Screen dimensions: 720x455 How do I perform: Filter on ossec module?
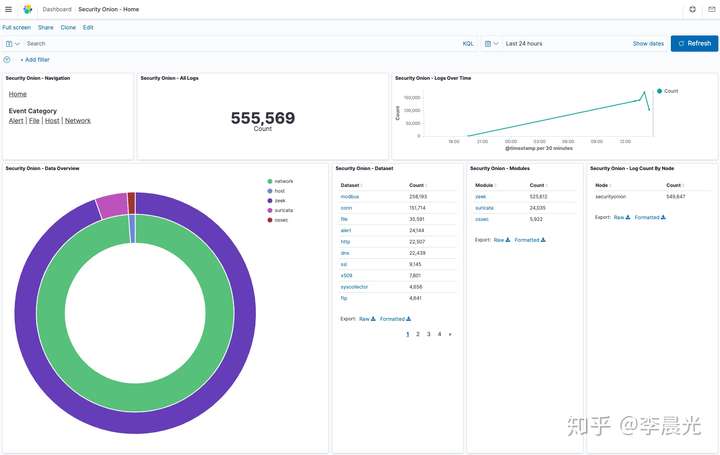482,219
